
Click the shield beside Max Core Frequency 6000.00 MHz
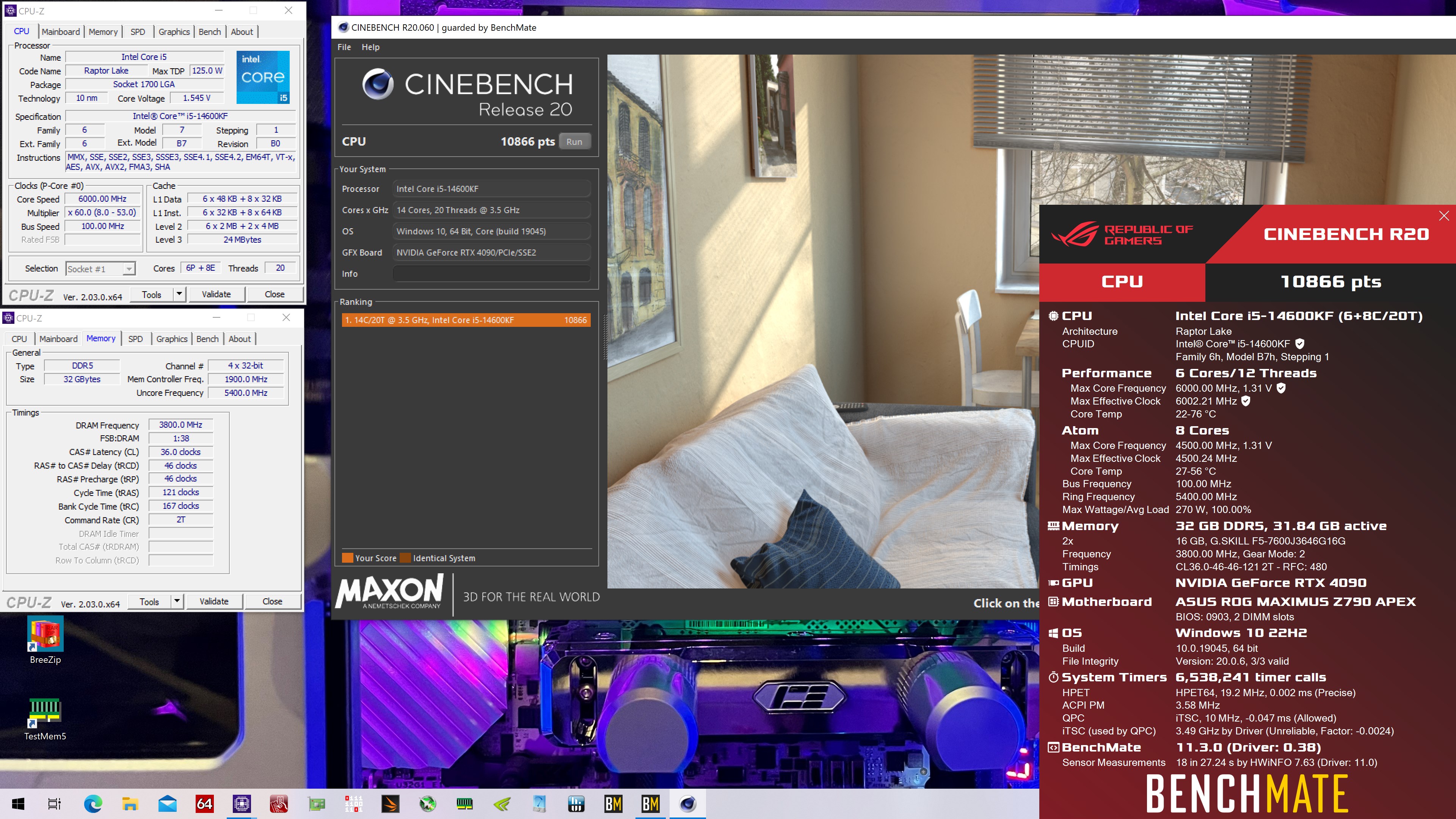coord(1281,388)
